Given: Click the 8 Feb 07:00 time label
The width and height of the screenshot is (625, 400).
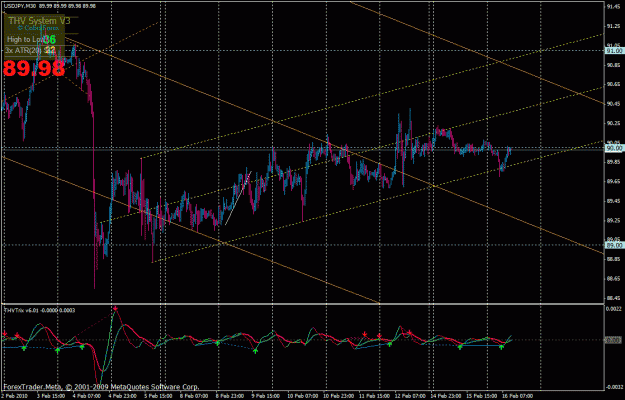Looking at the screenshot, I should point(194,396).
